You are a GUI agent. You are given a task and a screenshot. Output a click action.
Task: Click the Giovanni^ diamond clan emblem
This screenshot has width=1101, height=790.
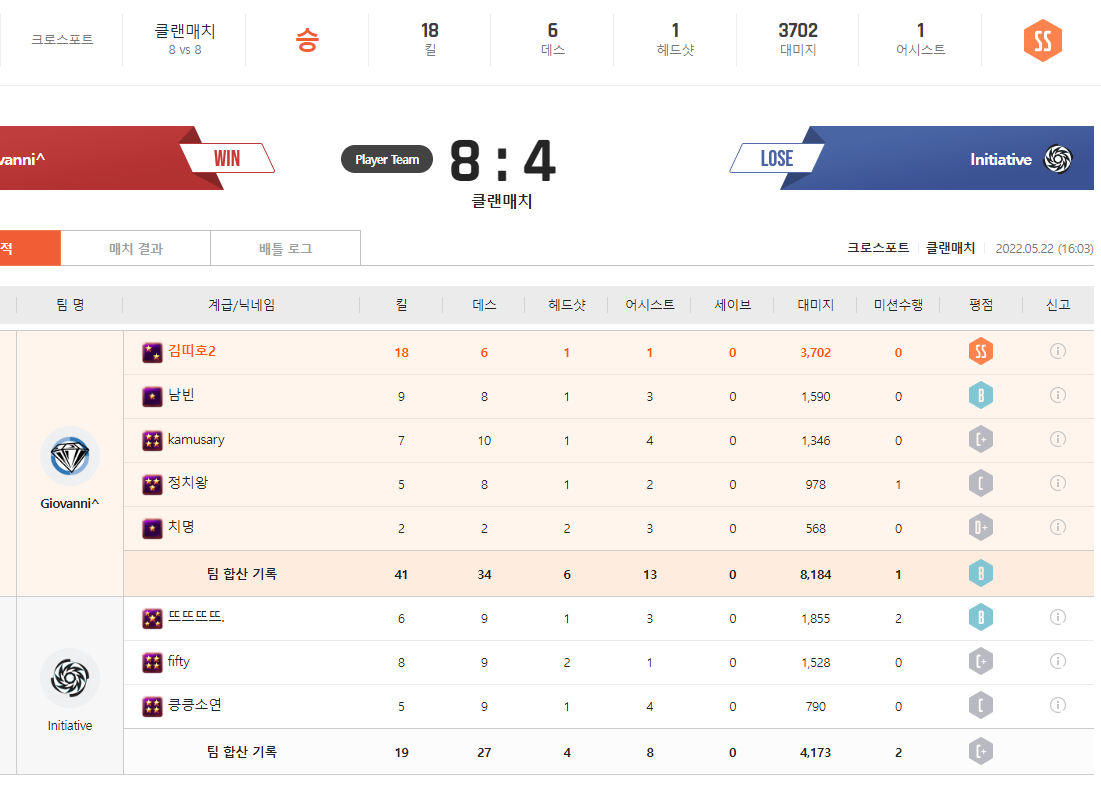point(70,457)
